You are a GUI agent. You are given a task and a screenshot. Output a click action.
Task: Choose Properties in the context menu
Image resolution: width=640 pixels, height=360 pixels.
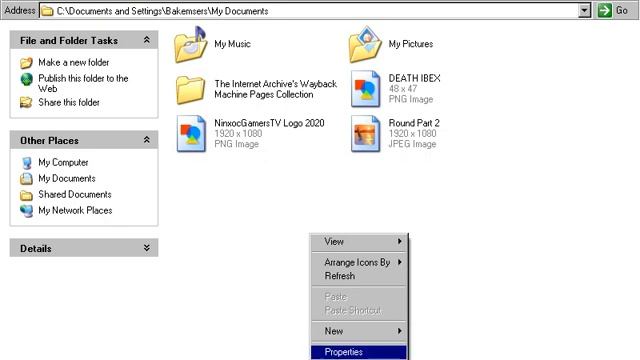point(359,352)
